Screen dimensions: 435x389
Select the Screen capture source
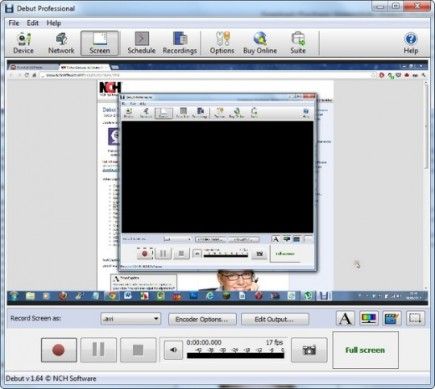click(x=100, y=43)
